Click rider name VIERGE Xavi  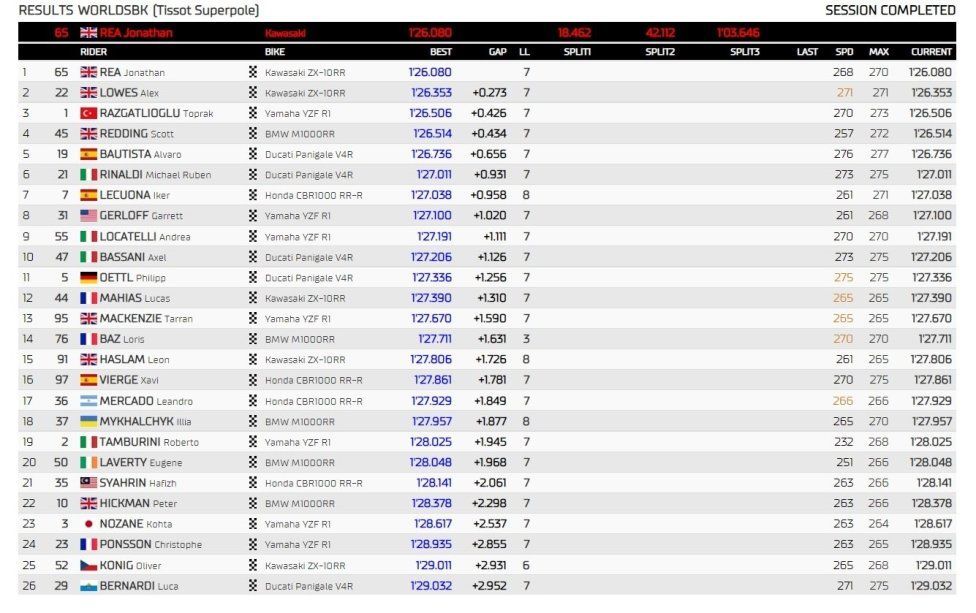tap(129, 380)
